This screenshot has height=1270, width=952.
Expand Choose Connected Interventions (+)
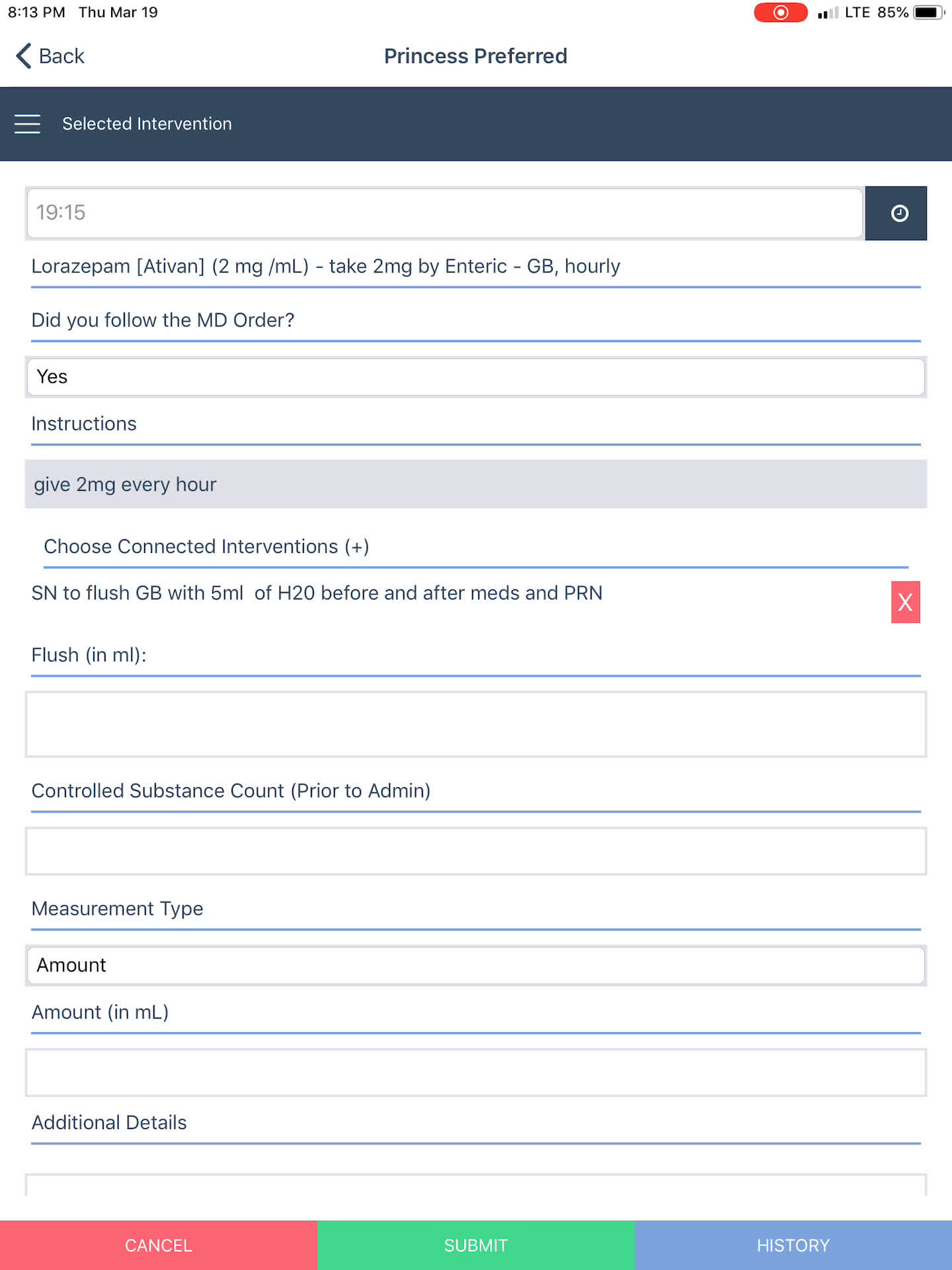(x=206, y=546)
